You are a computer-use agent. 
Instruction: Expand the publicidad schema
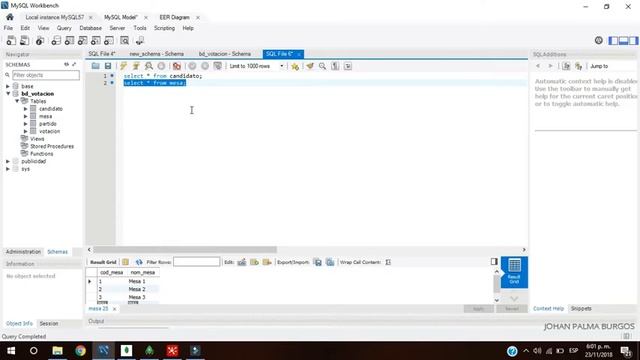8,161
